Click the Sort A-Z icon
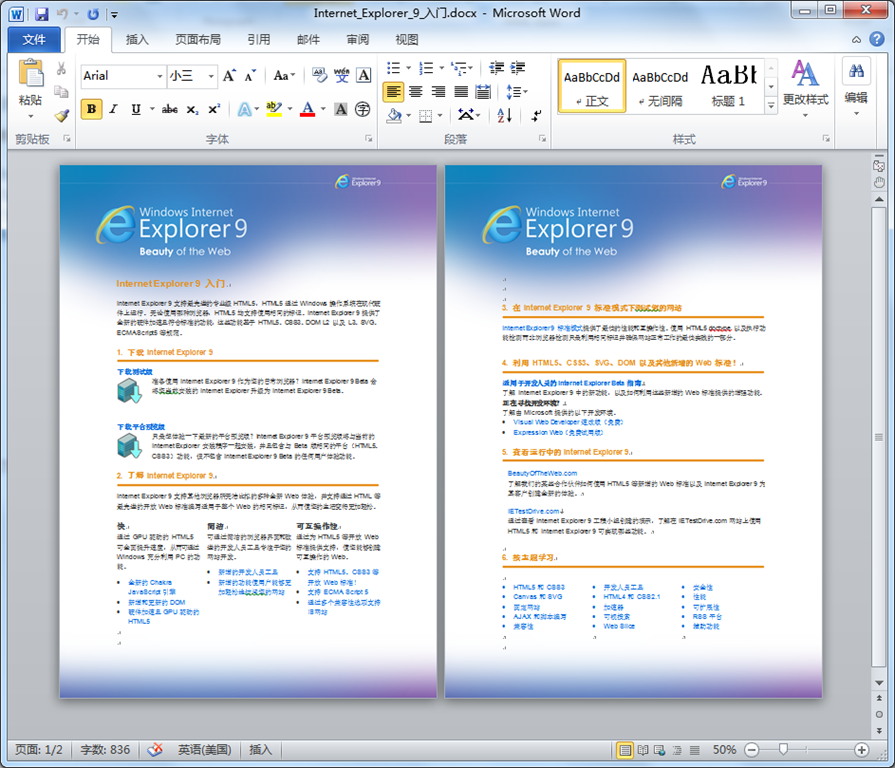The width and height of the screenshot is (895, 768). [504, 115]
